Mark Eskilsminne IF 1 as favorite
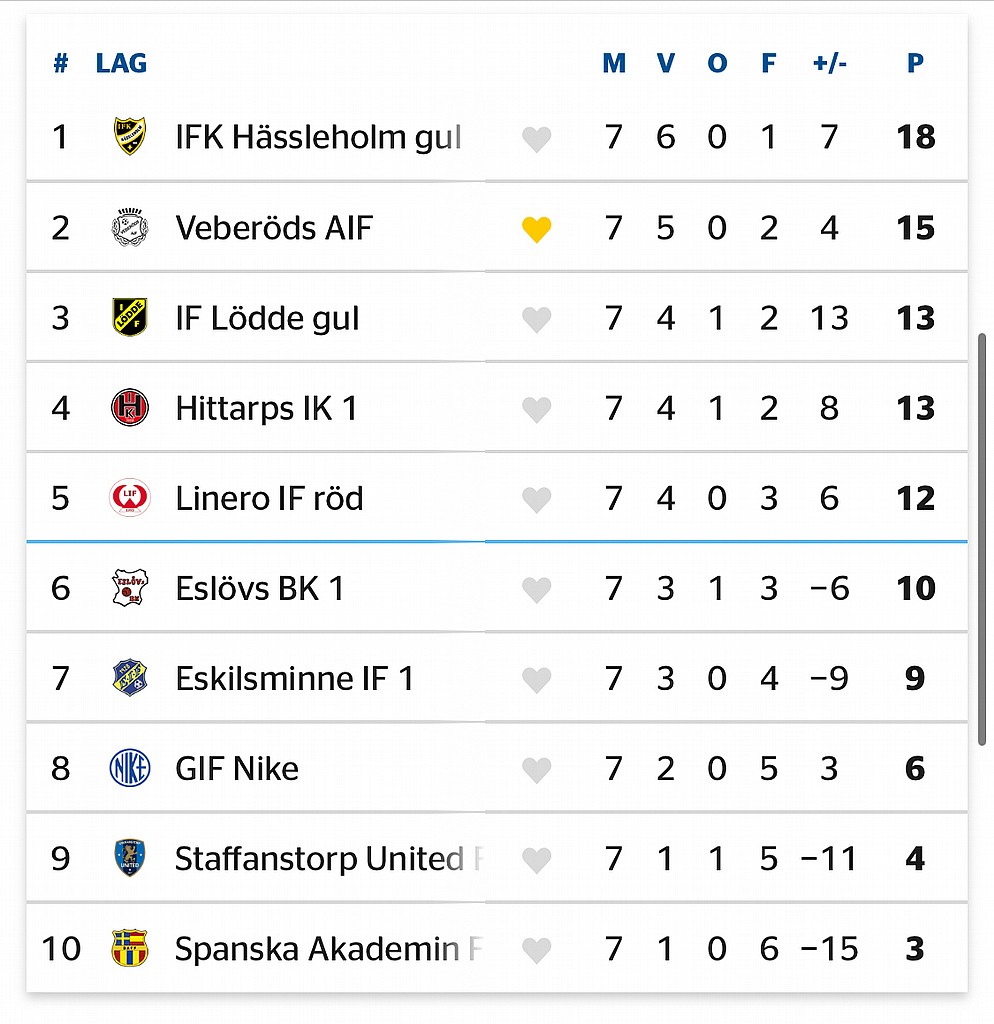The height and width of the screenshot is (1024, 994). point(537,681)
